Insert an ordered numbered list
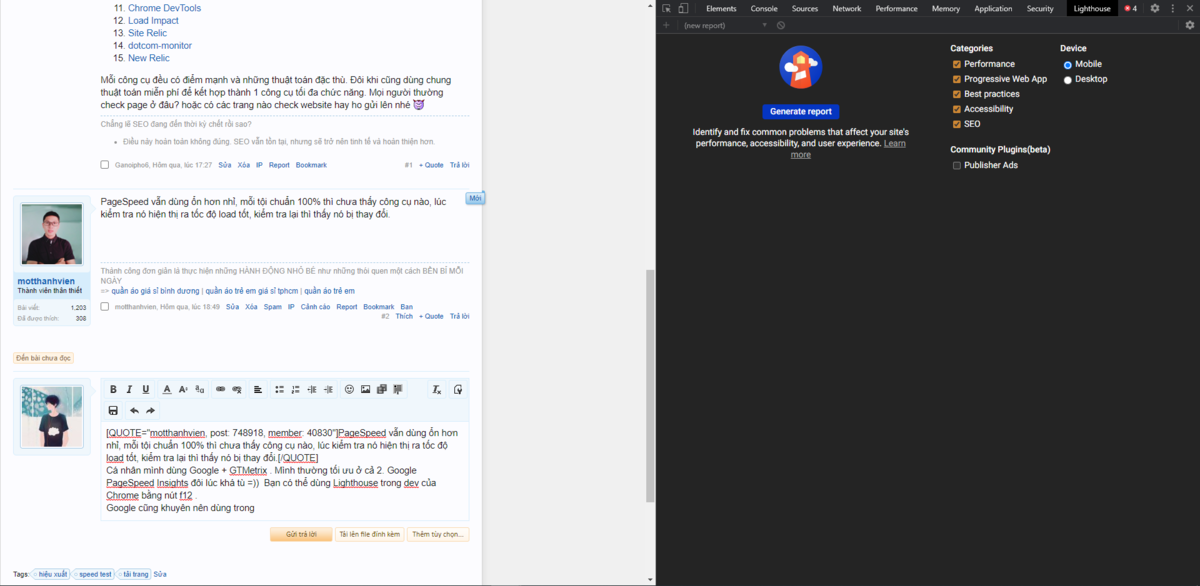 296,389
